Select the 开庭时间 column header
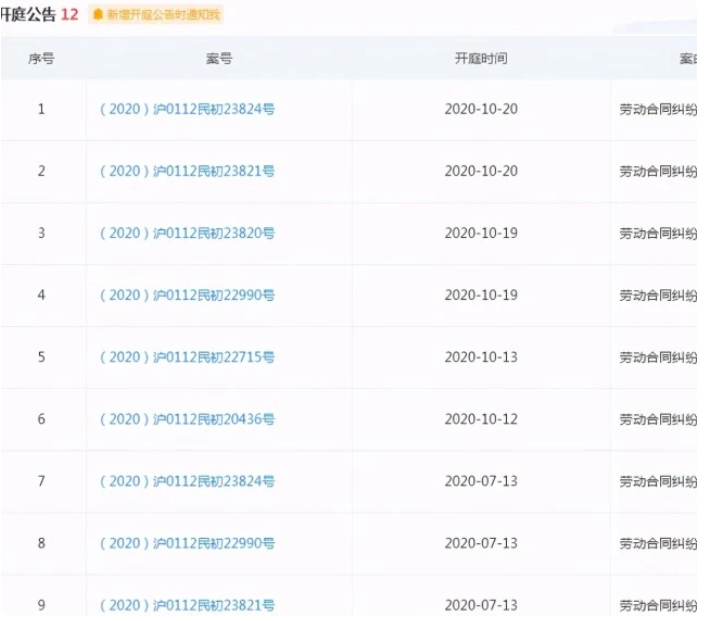Image resolution: width=704 pixels, height=621 pixels. pos(481,59)
